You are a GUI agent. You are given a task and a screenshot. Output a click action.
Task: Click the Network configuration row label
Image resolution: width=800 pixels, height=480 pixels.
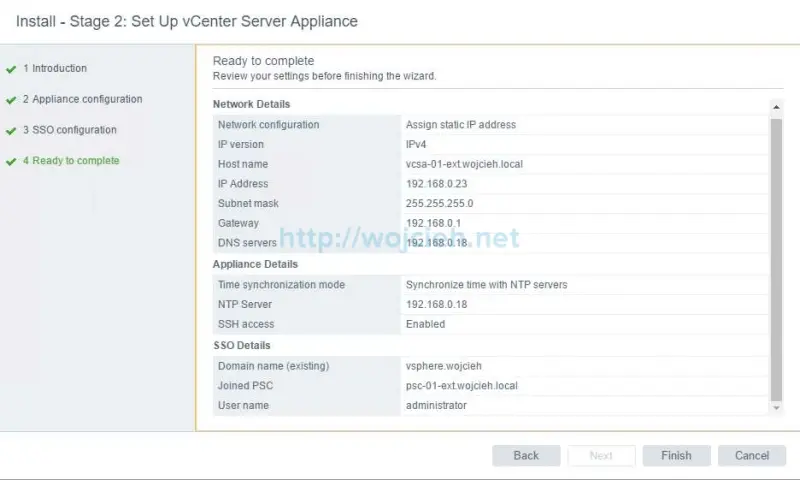click(x=268, y=125)
